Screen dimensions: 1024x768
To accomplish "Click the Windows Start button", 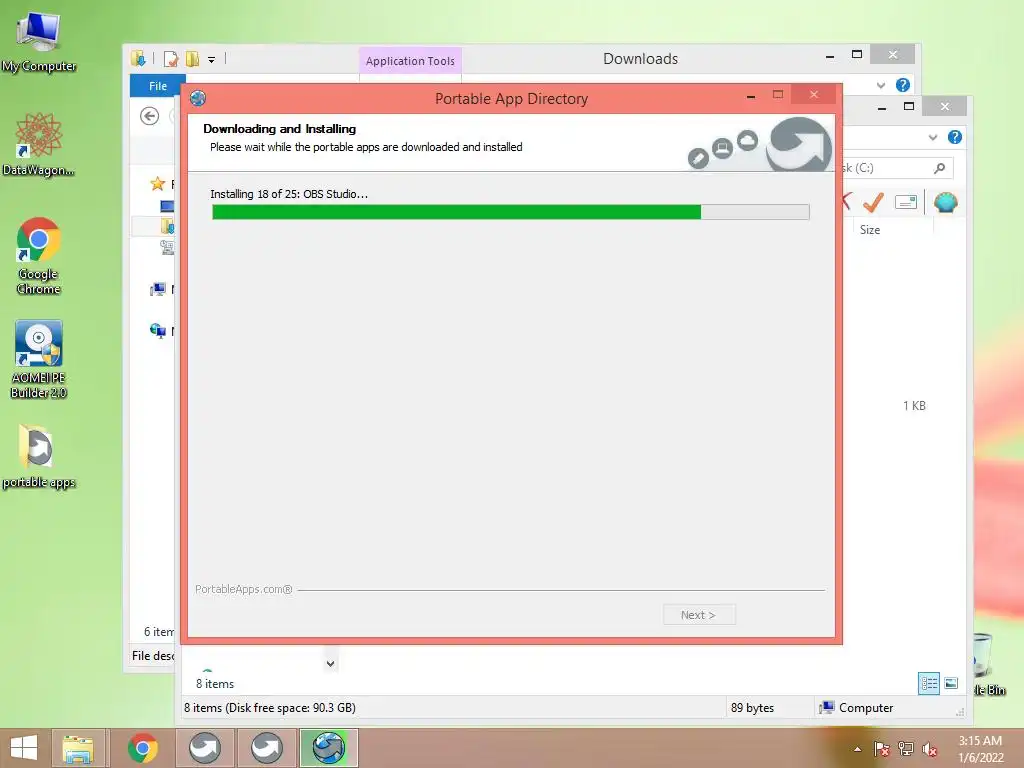I will pyautogui.click(x=24, y=748).
